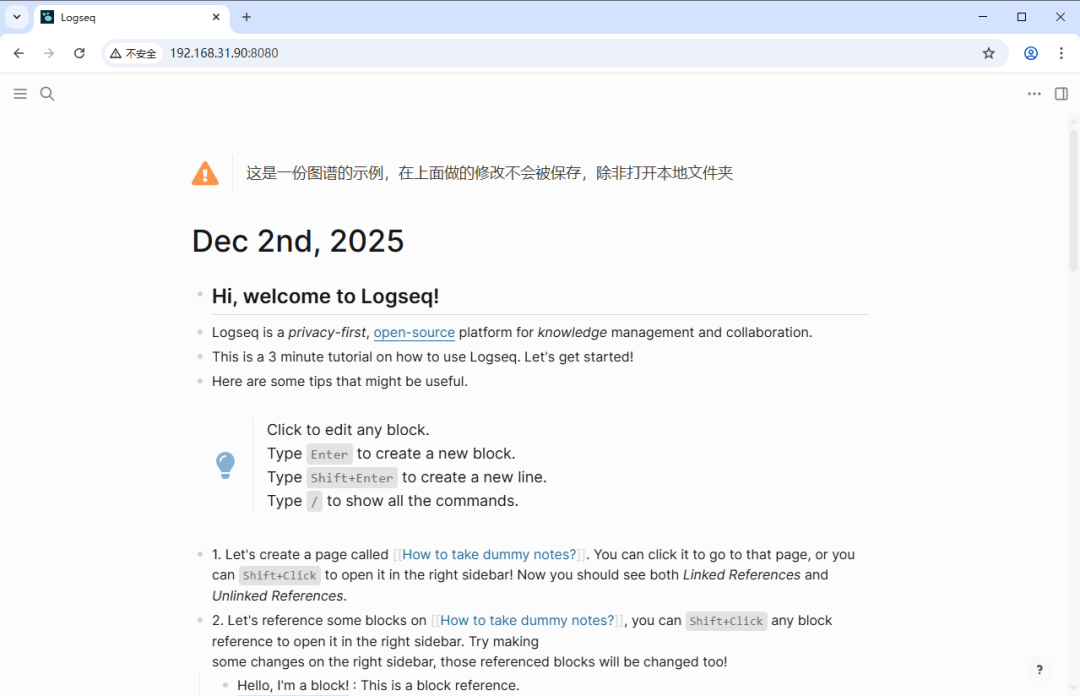Follow the 'open-source' hyperlink
Viewport: 1080px width, 696px height.
click(x=414, y=332)
